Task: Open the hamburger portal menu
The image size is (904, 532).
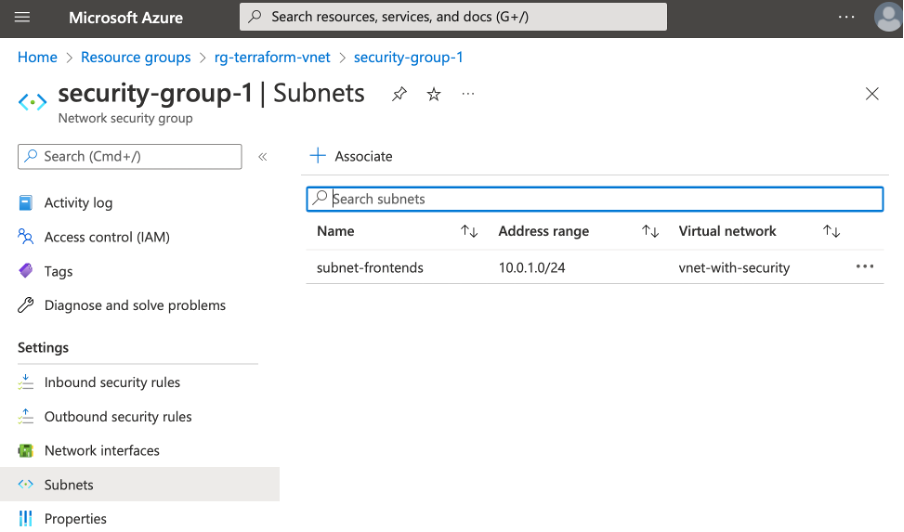Action: tap(22, 17)
